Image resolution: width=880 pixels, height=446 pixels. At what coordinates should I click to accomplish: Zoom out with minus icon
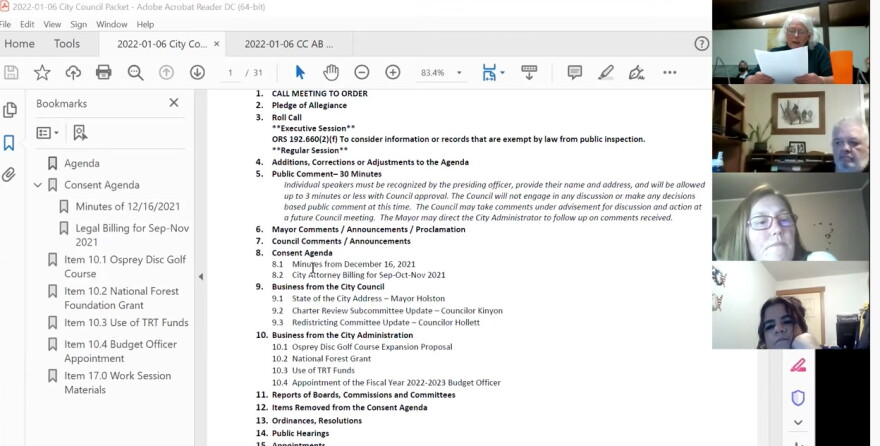pos(362,72)
